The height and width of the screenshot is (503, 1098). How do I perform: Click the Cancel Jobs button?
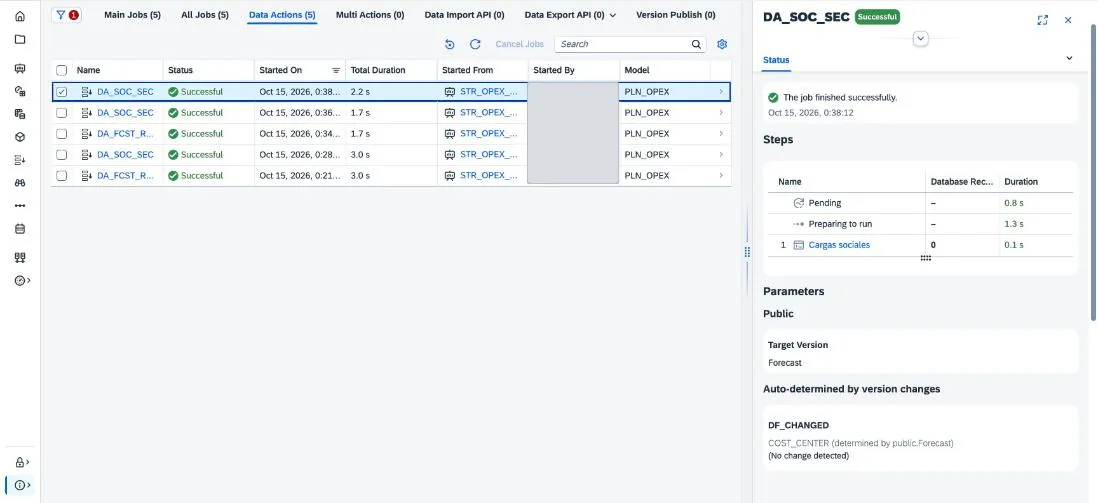click(x=520, y=44)
